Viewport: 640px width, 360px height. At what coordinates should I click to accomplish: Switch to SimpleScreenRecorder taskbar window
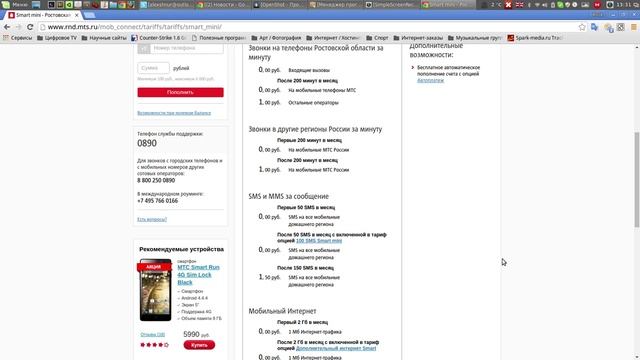click(391, 4)
